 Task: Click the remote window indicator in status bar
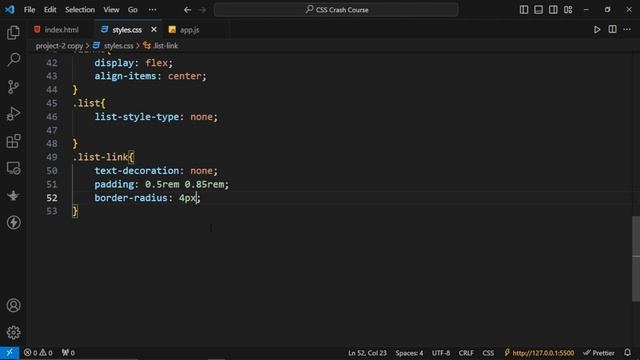(9, 353)
